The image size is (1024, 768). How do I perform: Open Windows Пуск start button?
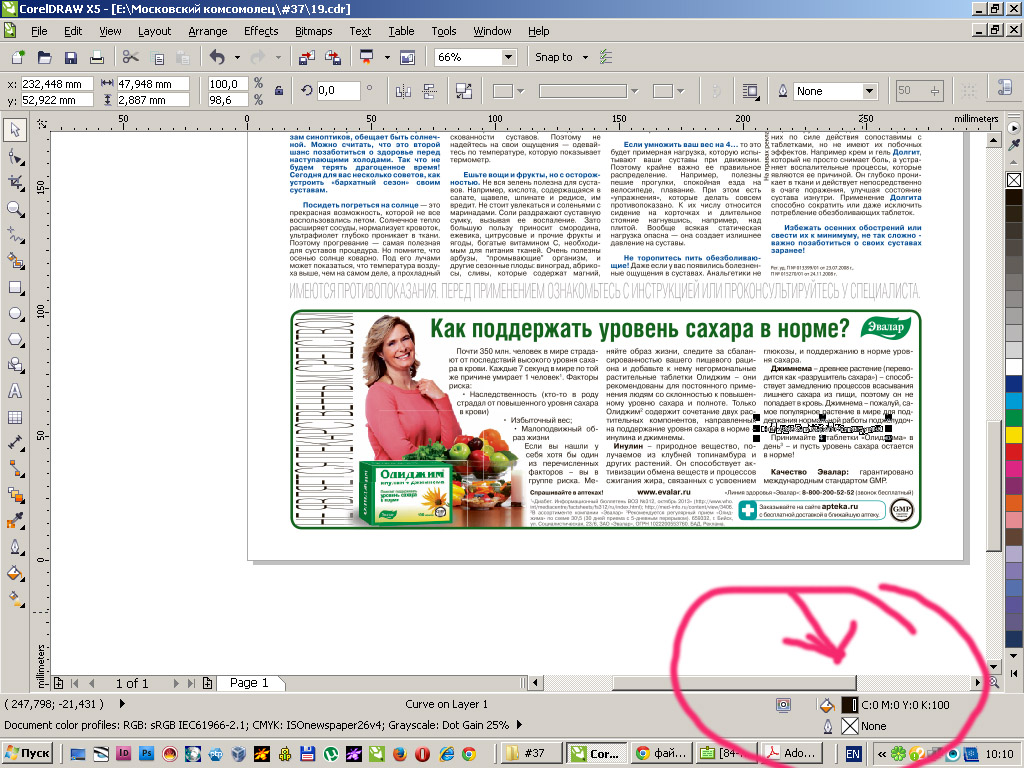coord(28,753)
